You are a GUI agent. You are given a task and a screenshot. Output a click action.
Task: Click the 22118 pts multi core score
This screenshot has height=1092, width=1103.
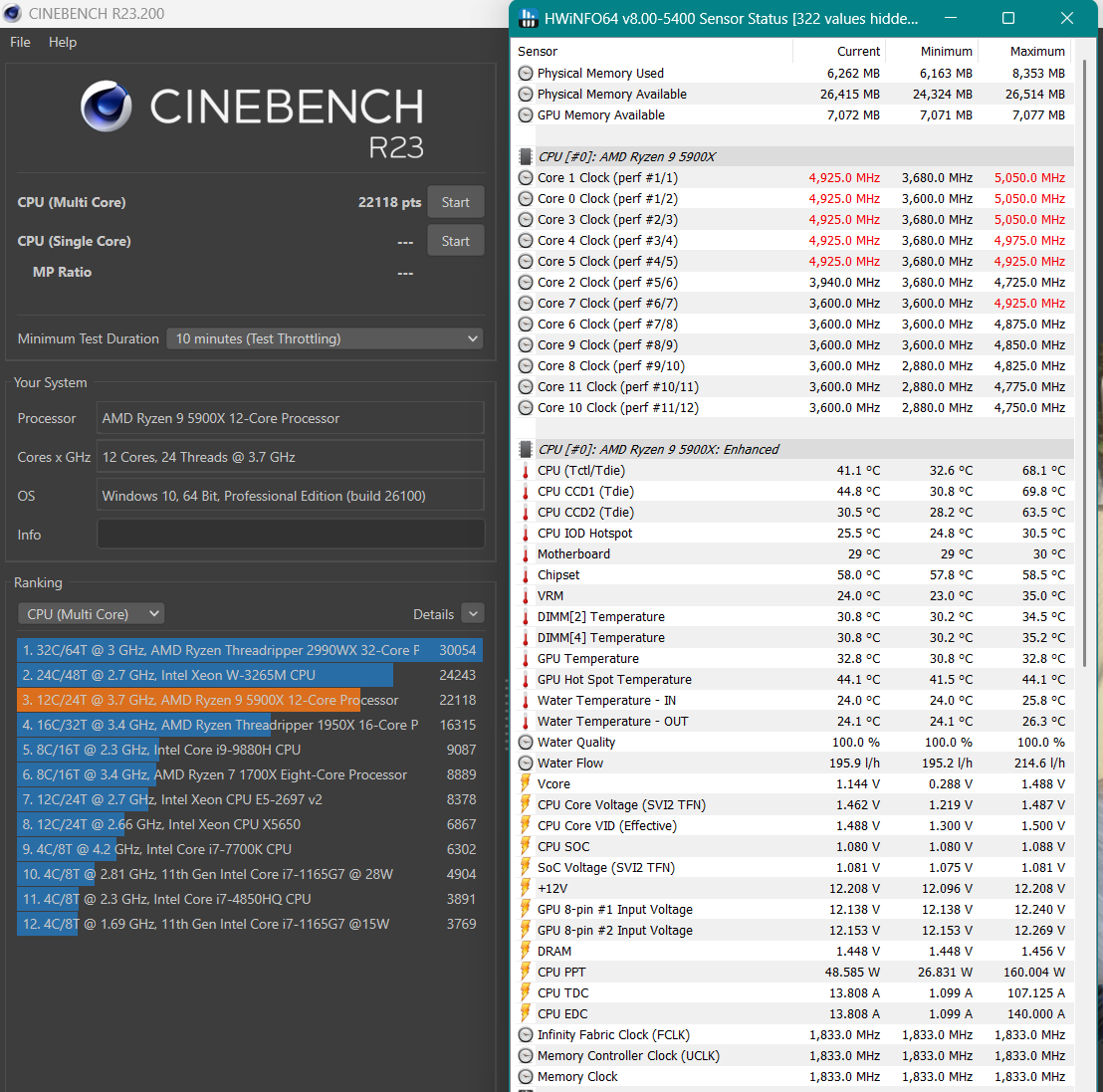pos(389,203)
